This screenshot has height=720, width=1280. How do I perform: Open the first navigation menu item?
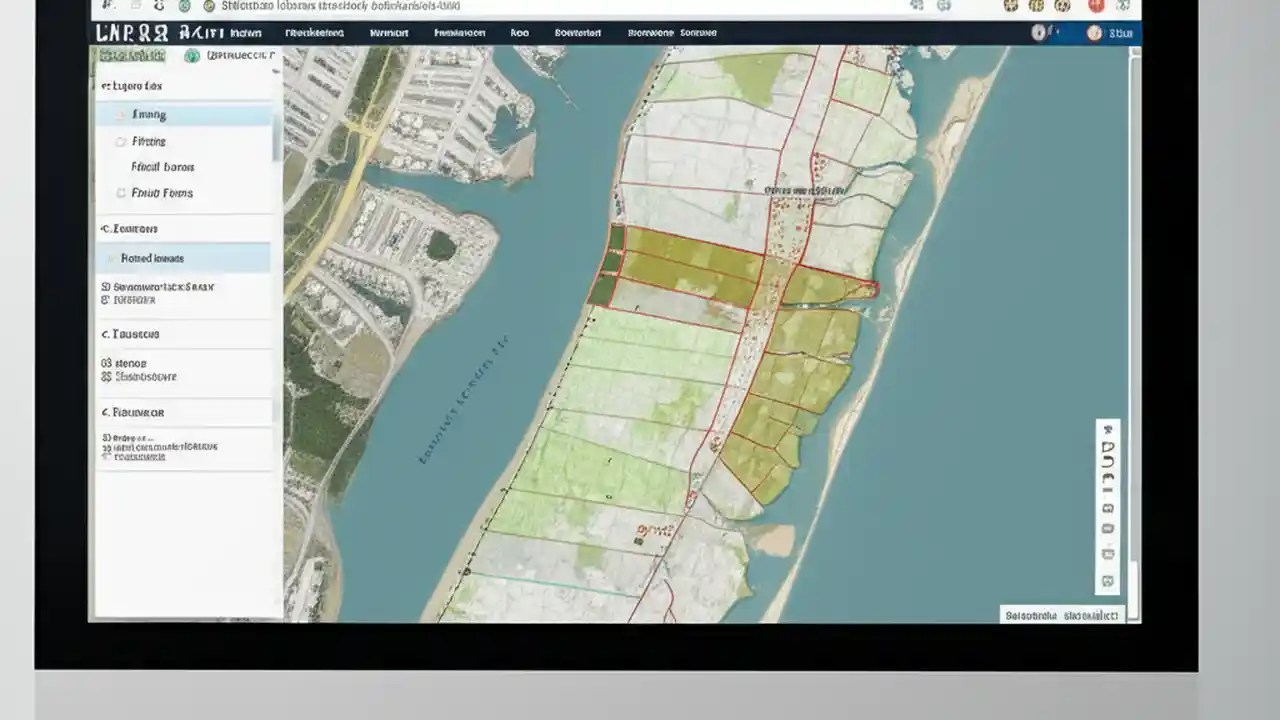click(x=246, y=32)
